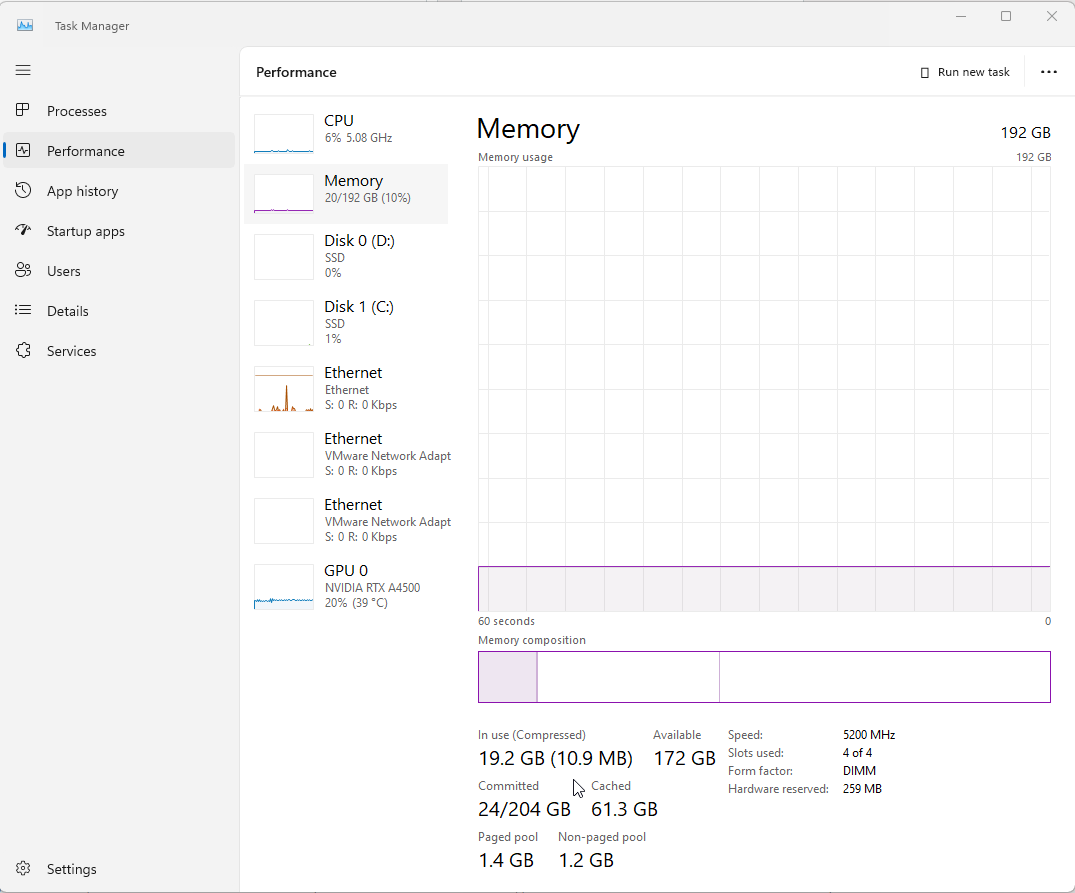The width and height of the screenshot is (1075, 893).
Task: Click Run new task
Action: point(963,71)
